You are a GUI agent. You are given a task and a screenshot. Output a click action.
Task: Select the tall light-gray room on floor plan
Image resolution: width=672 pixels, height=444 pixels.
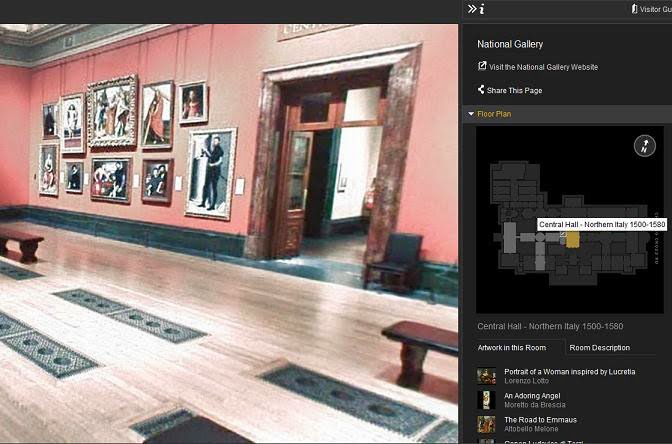coord(510,237)
